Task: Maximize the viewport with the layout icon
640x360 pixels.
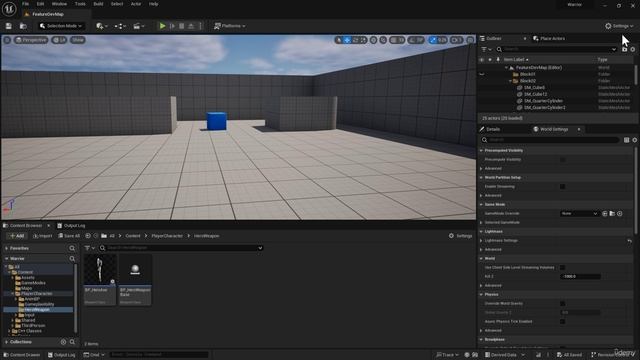Action: [470, 40]
